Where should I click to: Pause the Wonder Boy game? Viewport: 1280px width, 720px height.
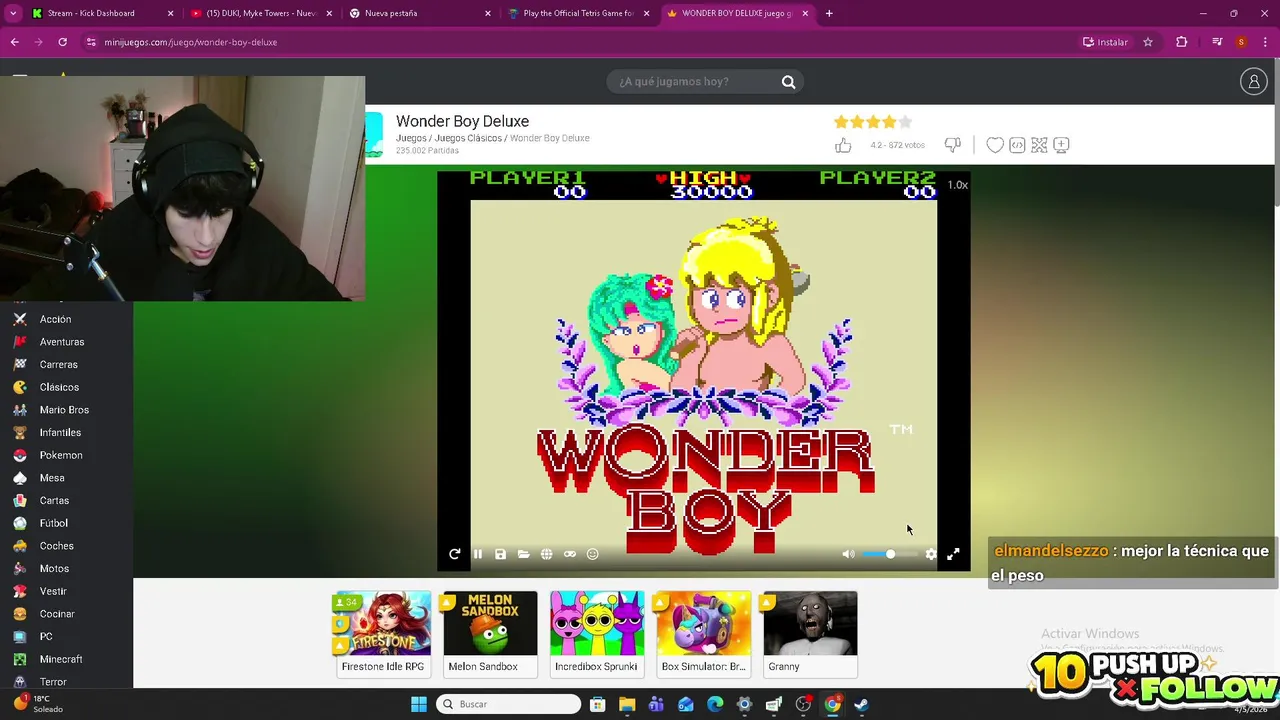pyautogui.click(x=478, y=554)
